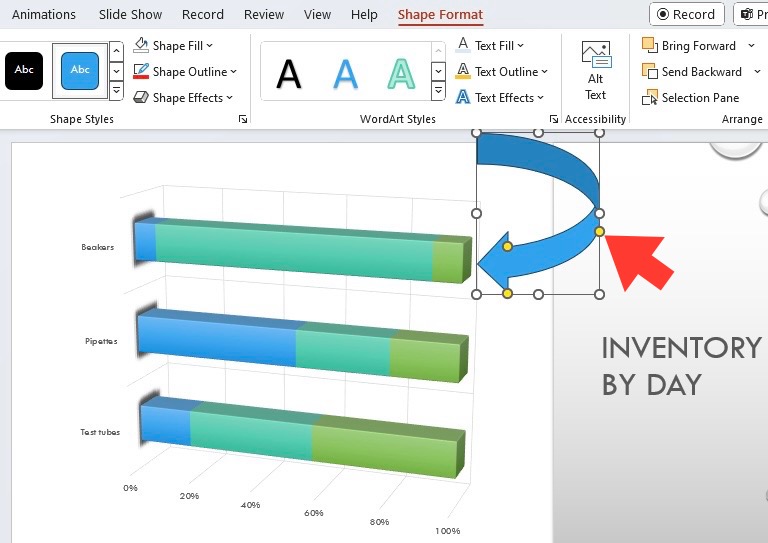Apply the black Abc shape style
This screenshot has height=543, width=768.
24,71
